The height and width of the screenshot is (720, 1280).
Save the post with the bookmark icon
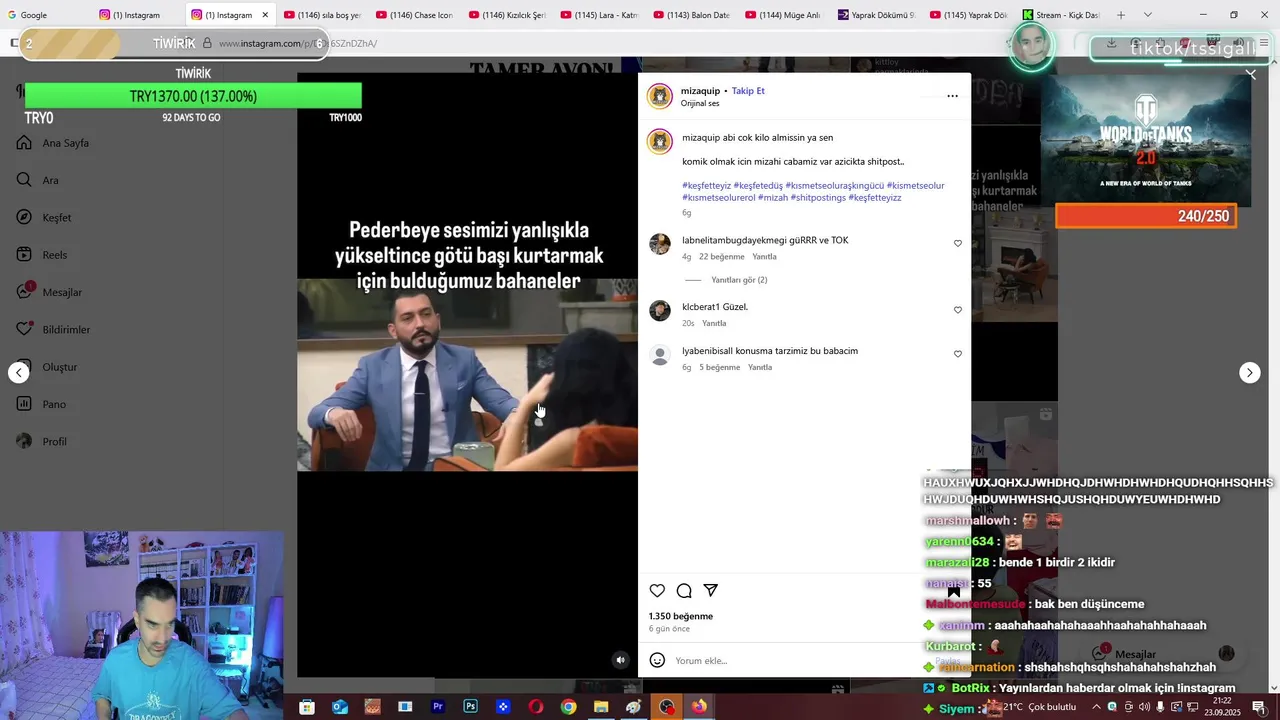(x=953, y=591)
